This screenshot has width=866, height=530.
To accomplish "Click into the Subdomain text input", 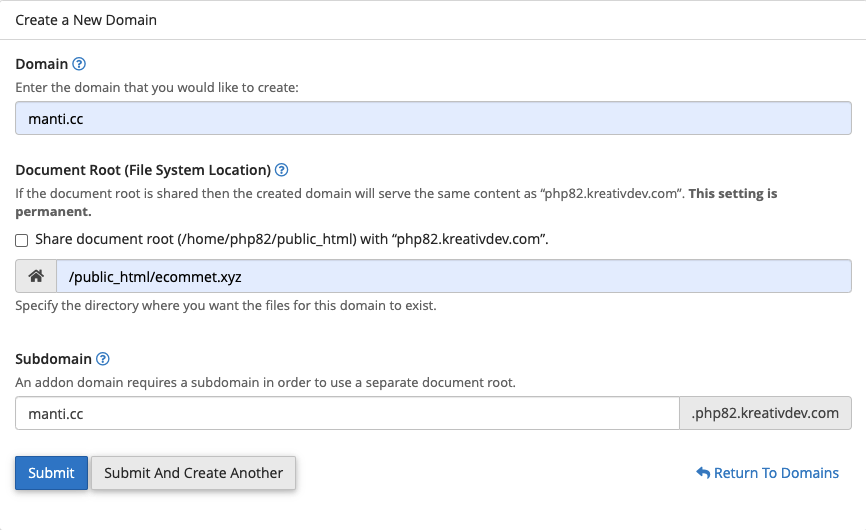I will click(347, 413).
